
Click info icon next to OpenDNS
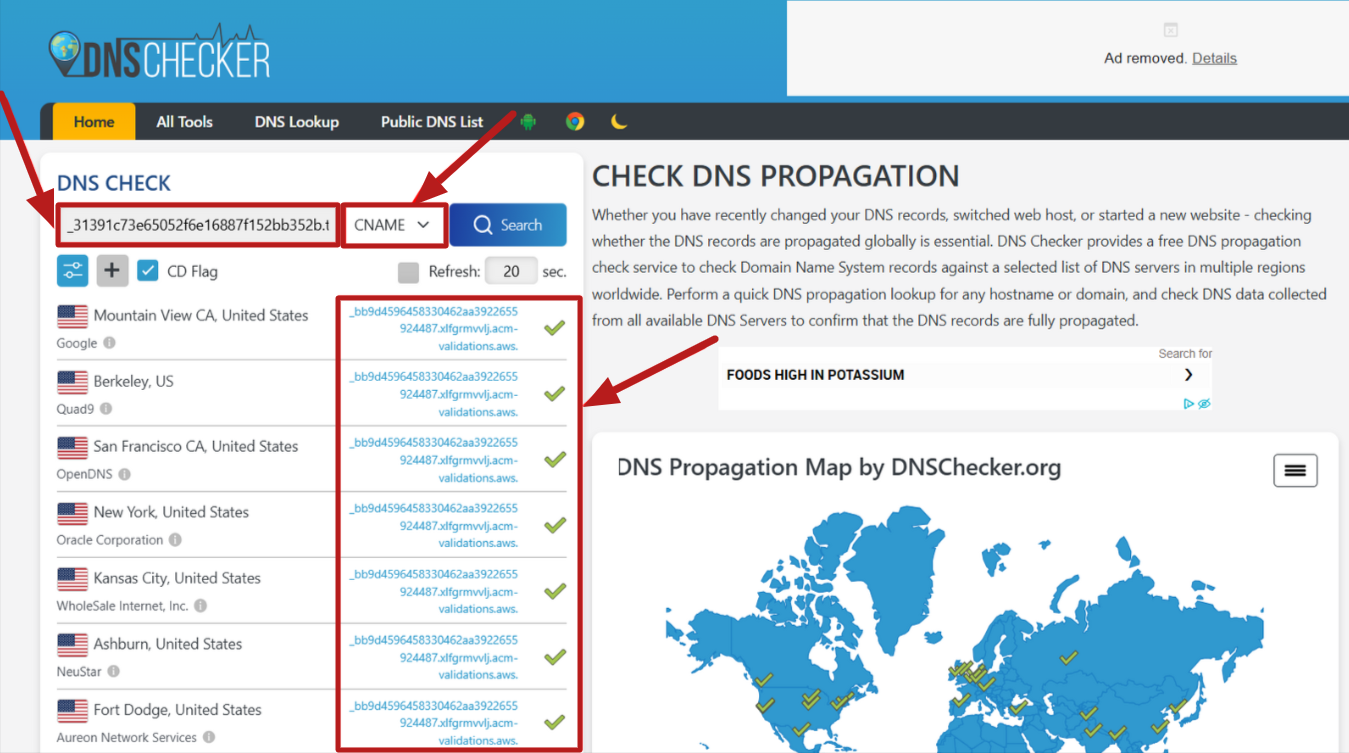[x=125, y=474]
